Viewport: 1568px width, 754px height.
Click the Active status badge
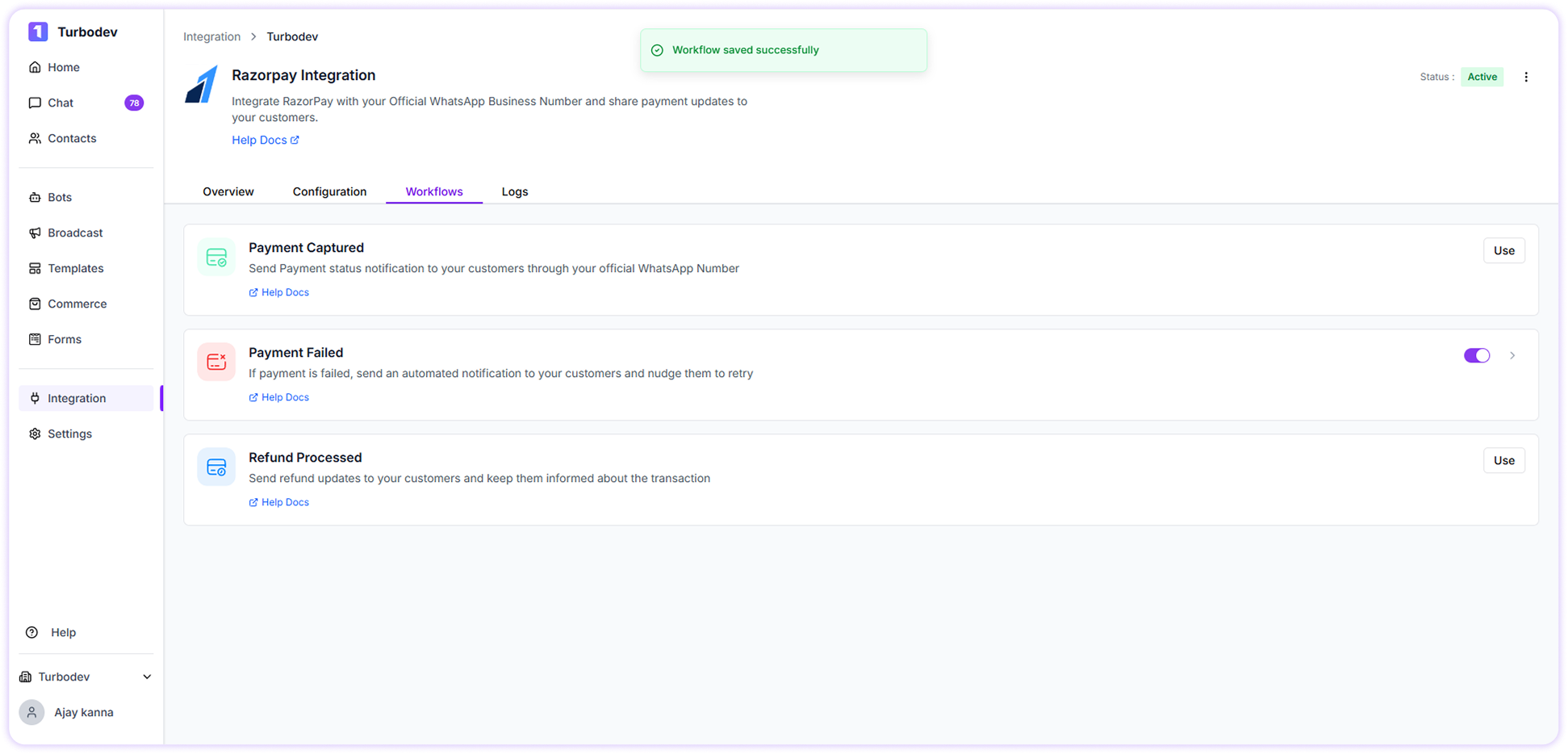coord(1482,77)
